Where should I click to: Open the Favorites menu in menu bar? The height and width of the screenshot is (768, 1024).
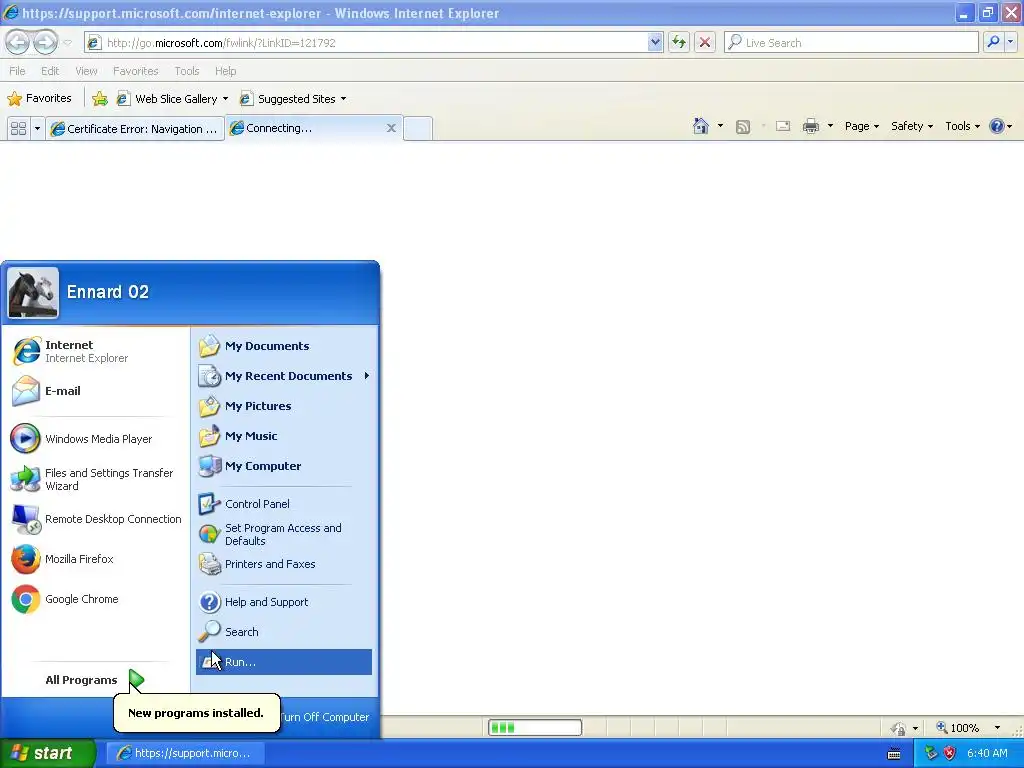(x=136, y=71)
